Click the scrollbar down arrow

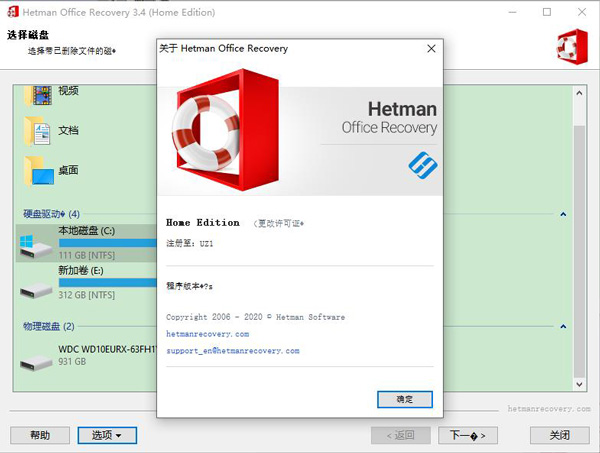click(579, 384)
